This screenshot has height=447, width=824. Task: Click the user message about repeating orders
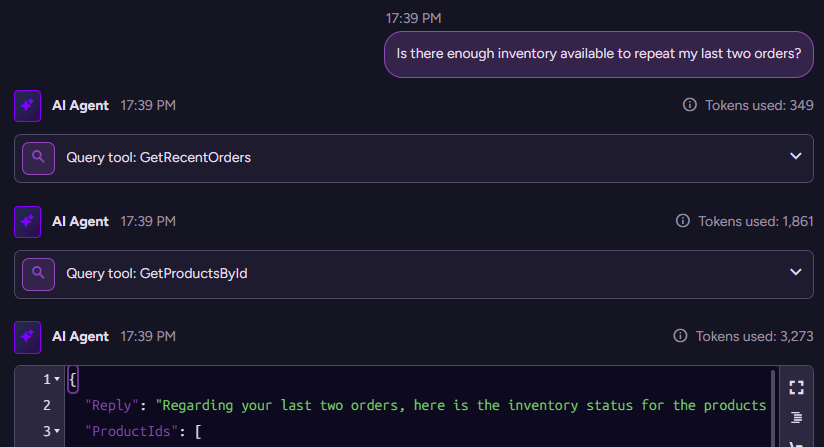point(599,54)
